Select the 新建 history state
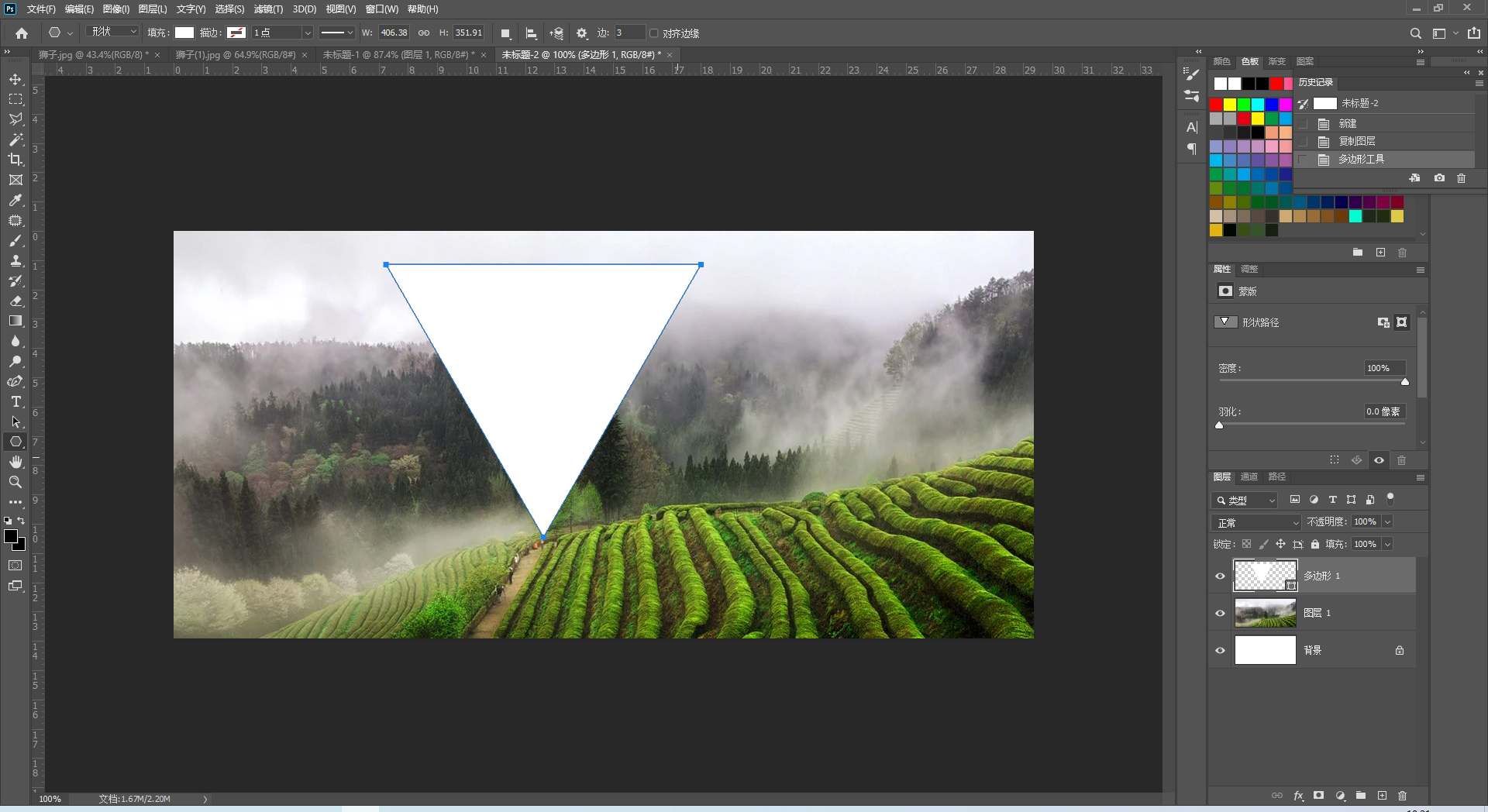This screenshot has width=1488, height=812. pyautogui.click(x=1385, y=124)
